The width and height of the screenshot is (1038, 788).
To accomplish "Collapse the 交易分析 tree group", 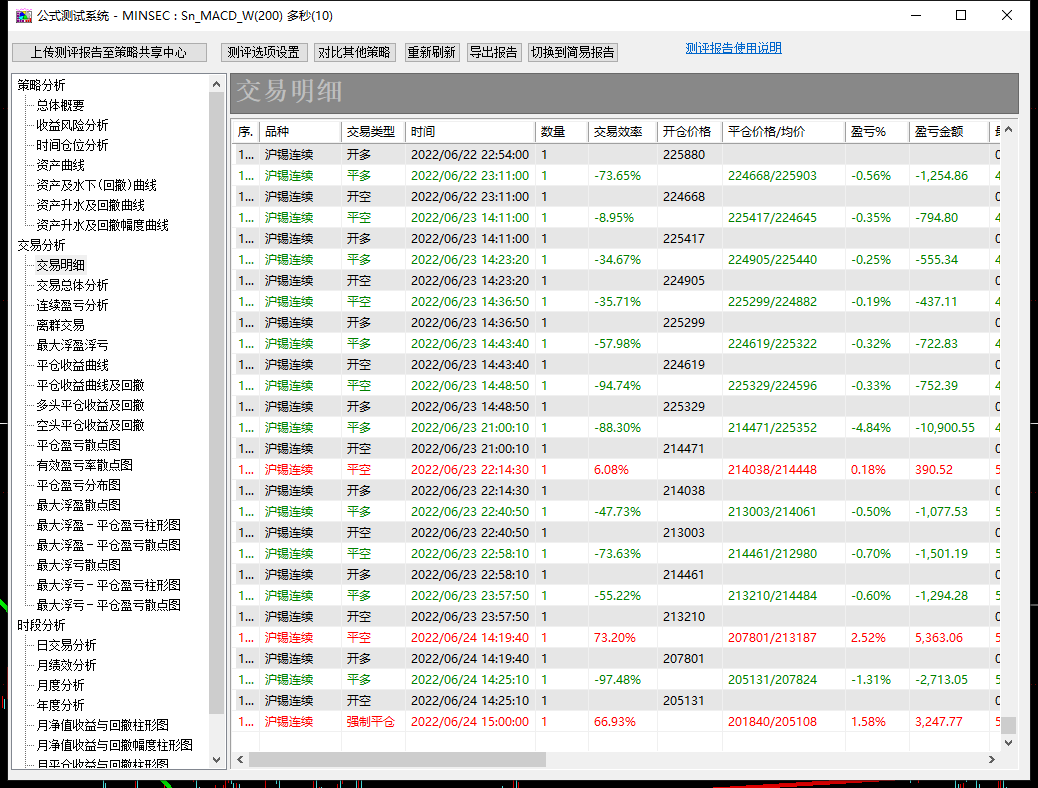I will point(41,245).
